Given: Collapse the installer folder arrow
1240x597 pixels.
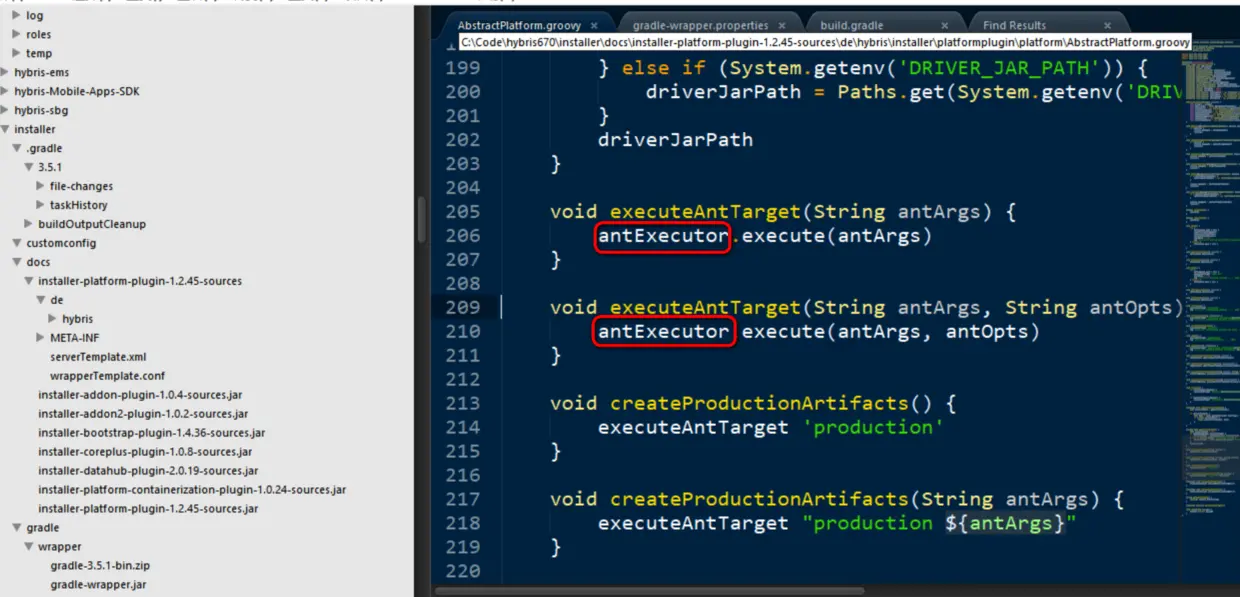Looking at the screenshot, I should tap(6, 129).
